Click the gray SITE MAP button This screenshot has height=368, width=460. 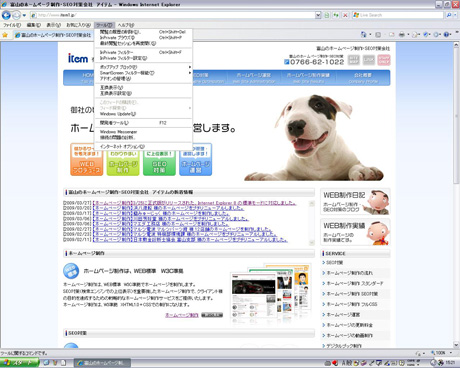tap(354, 60)
